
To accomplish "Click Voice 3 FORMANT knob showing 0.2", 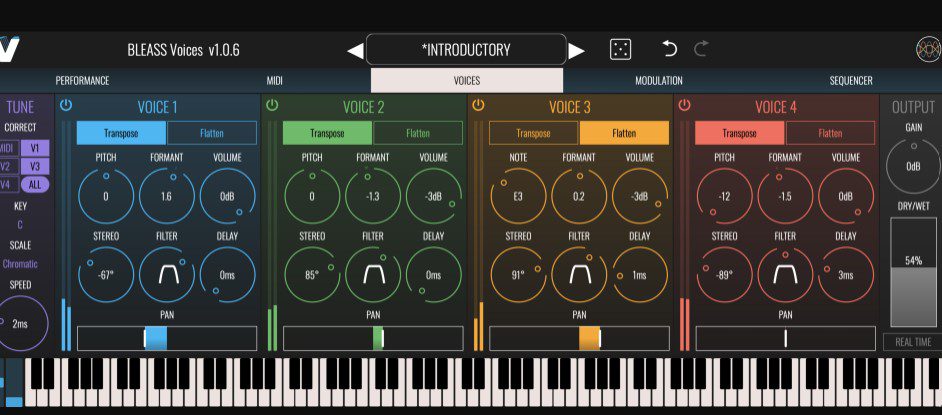I will [x=579, y=196].
